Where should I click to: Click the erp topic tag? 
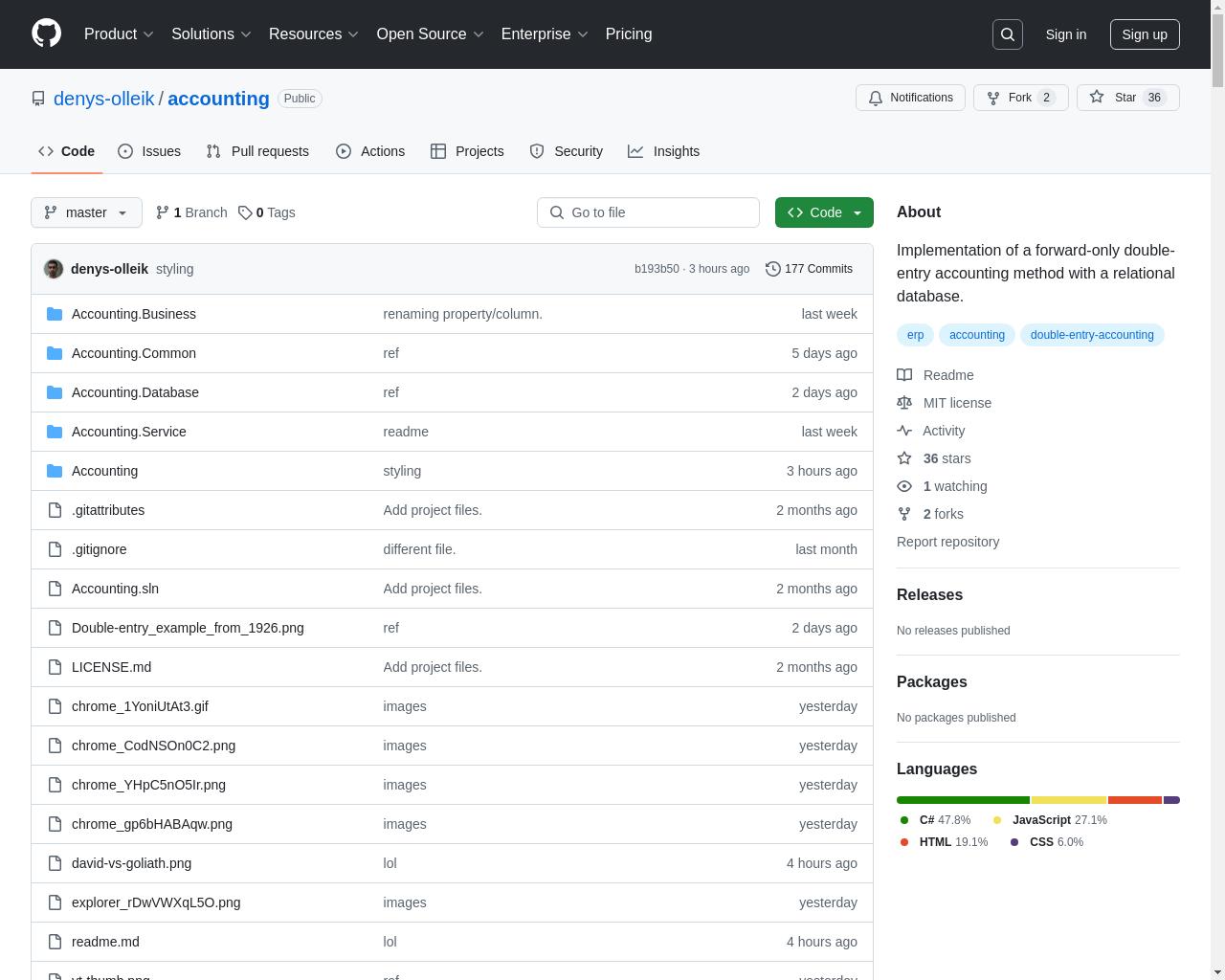(915, 335)
